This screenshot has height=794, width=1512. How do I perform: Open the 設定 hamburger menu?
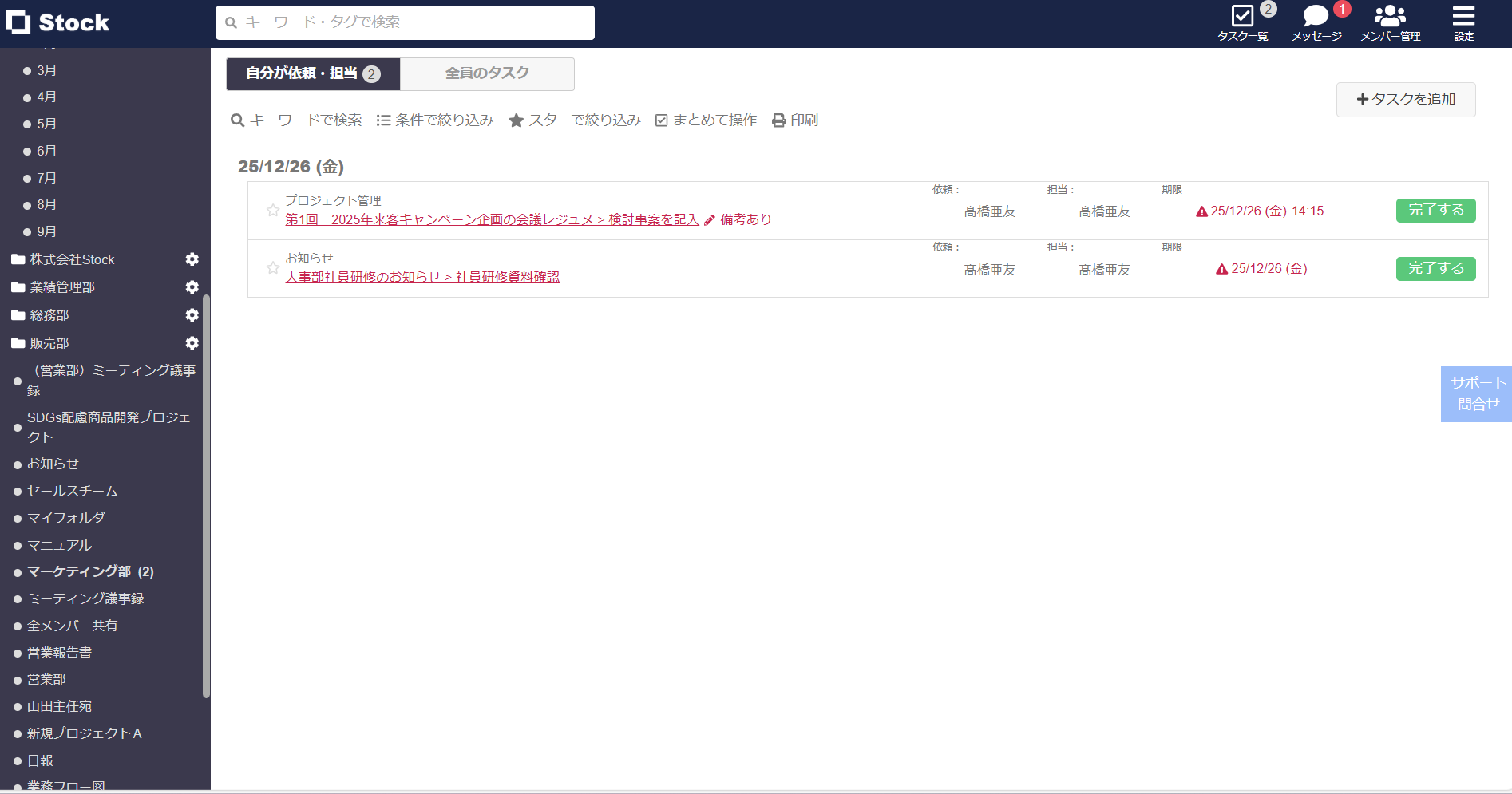pos(1463,16)
